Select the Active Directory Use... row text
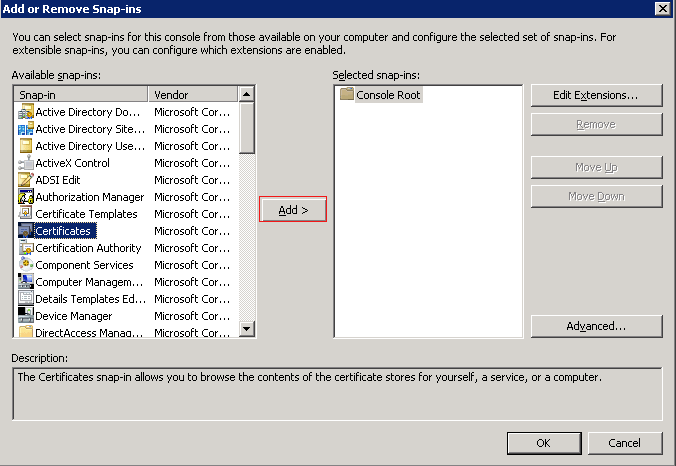Viewport: 676px width, 466px height. coord(90,146)
